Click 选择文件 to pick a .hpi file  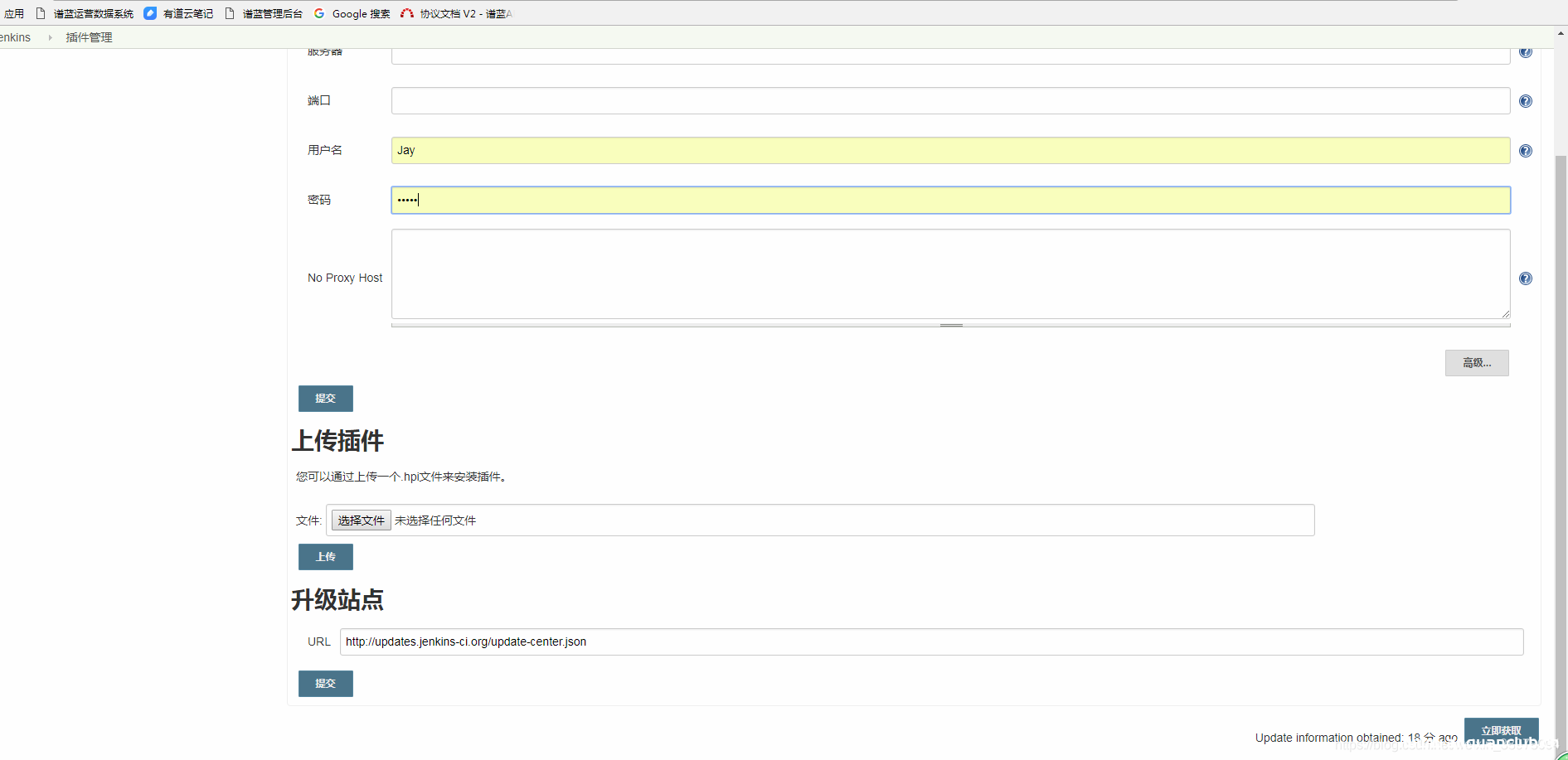click(360, 520)
